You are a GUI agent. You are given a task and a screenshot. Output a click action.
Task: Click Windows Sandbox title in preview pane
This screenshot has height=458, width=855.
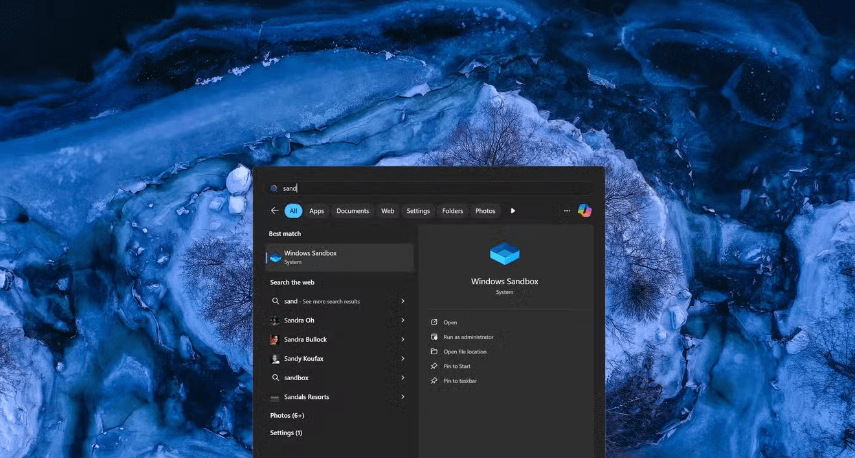click(x=504, y=281)
